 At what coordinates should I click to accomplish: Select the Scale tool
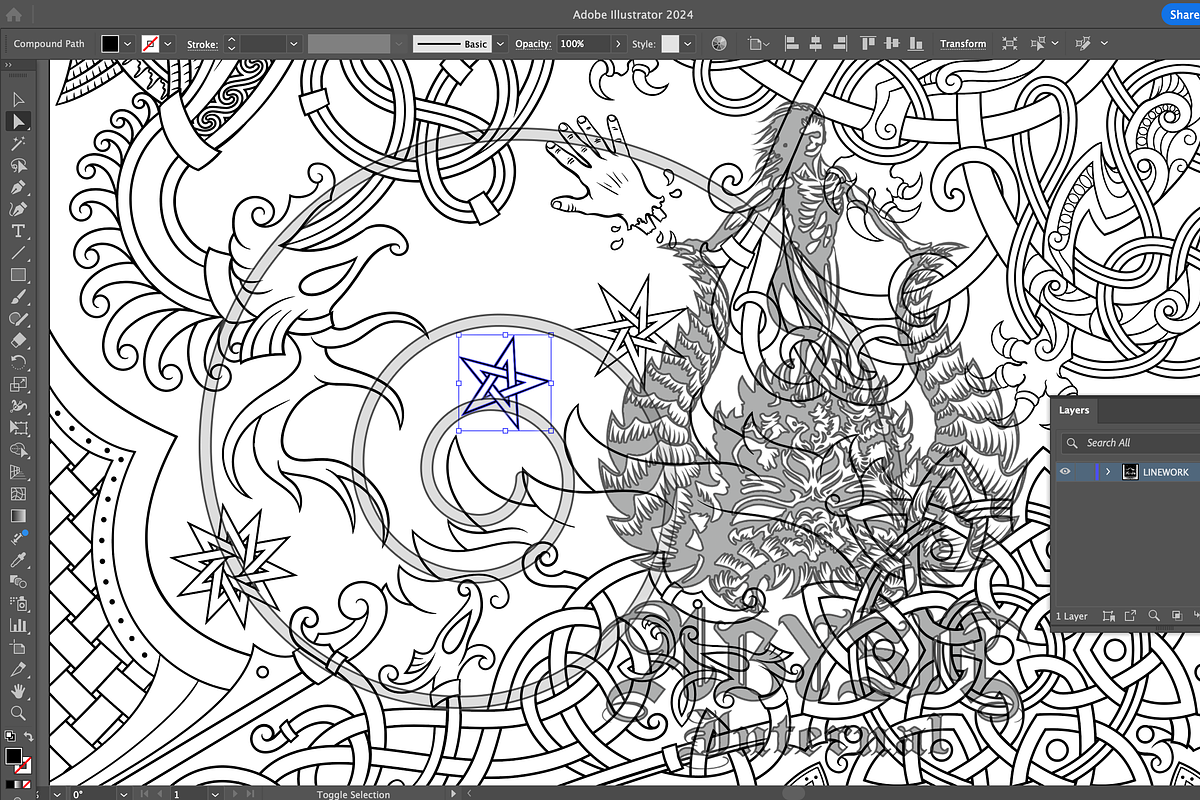pyautogui.click(x=18, y=384)
